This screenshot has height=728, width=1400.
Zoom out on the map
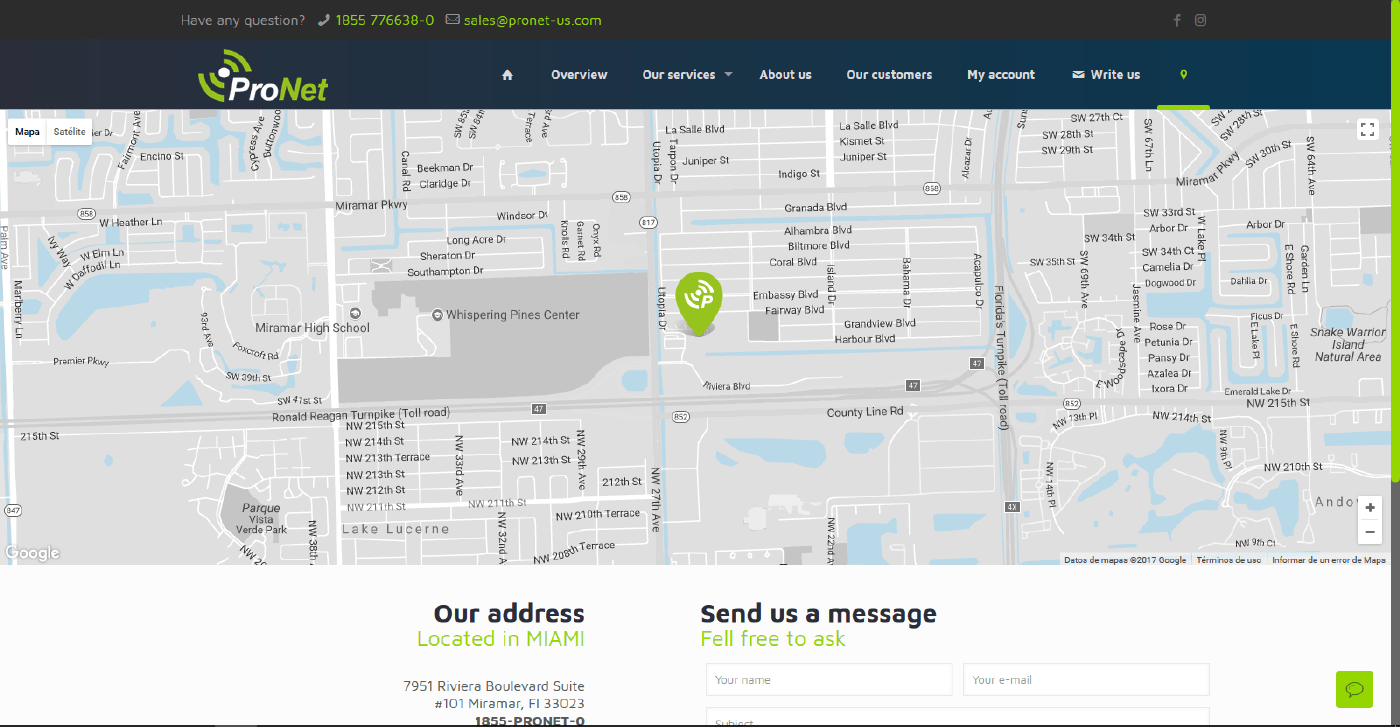1370,532
